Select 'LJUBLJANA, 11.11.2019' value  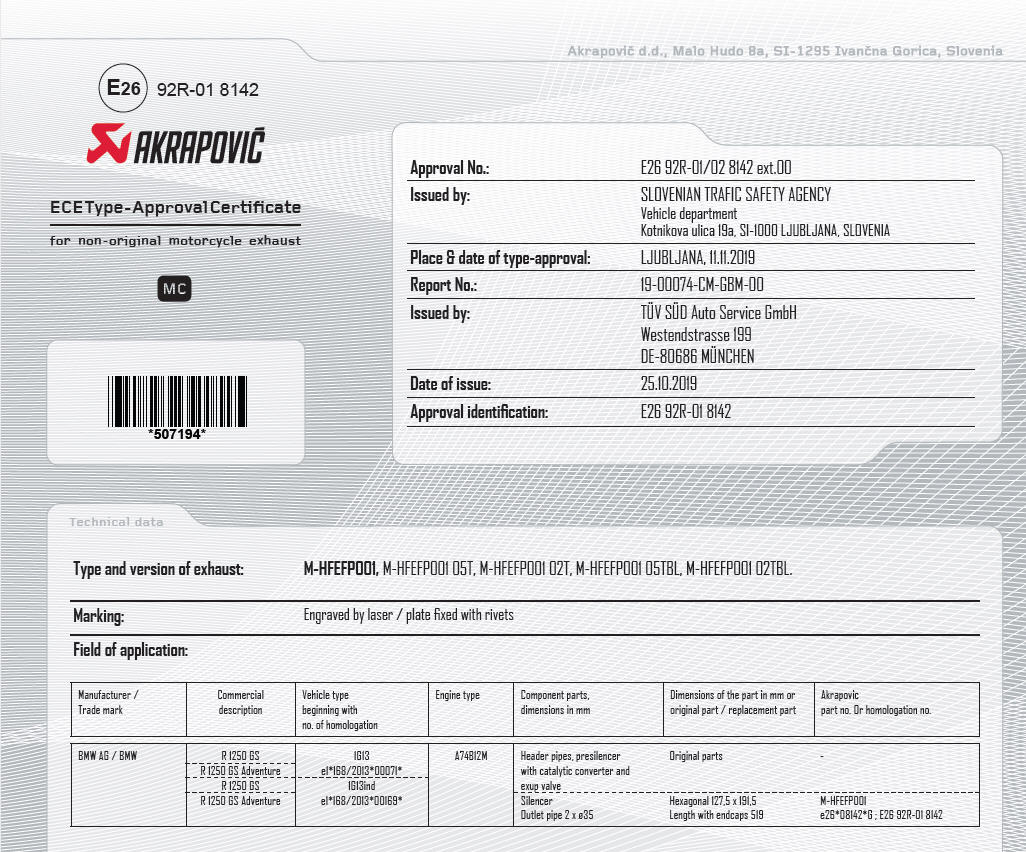pos(698,257)
